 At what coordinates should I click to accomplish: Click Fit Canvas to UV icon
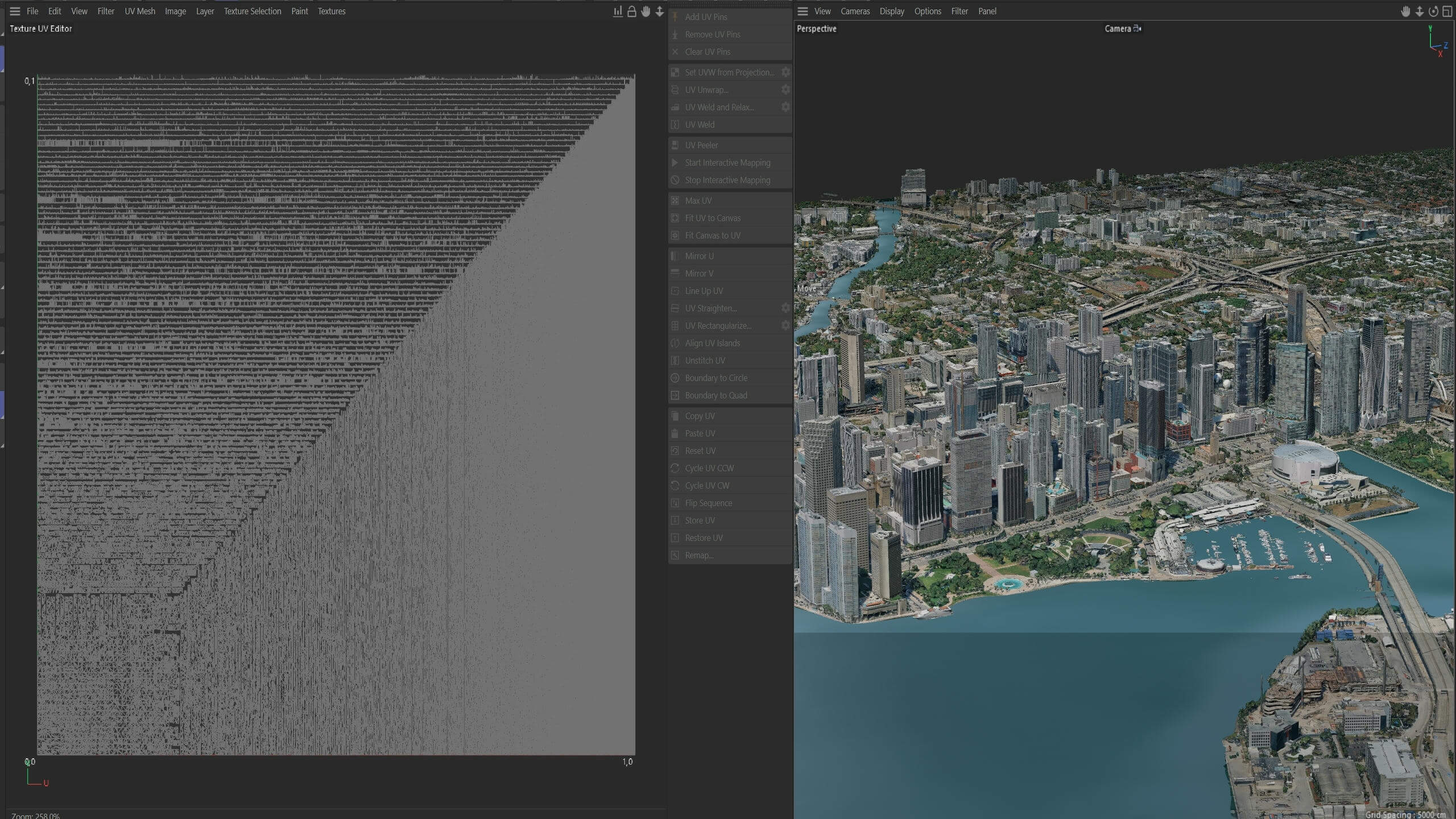tap(675, 235)
